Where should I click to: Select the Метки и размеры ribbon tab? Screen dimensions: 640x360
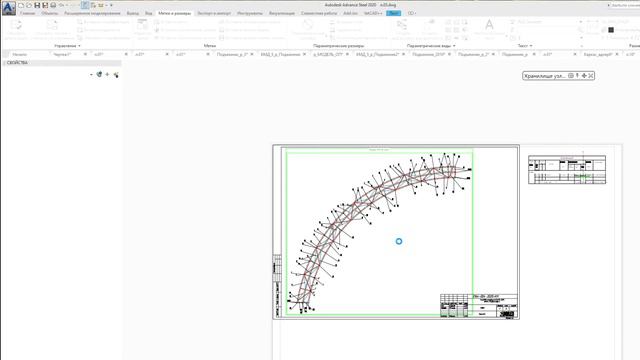pyautogui.click(x=175, y=13)
